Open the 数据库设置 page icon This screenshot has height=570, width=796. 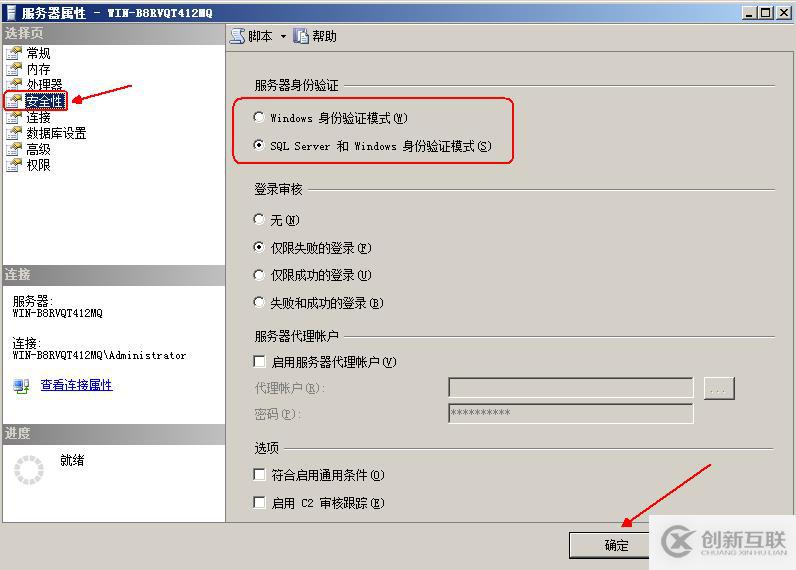[14, 133]
